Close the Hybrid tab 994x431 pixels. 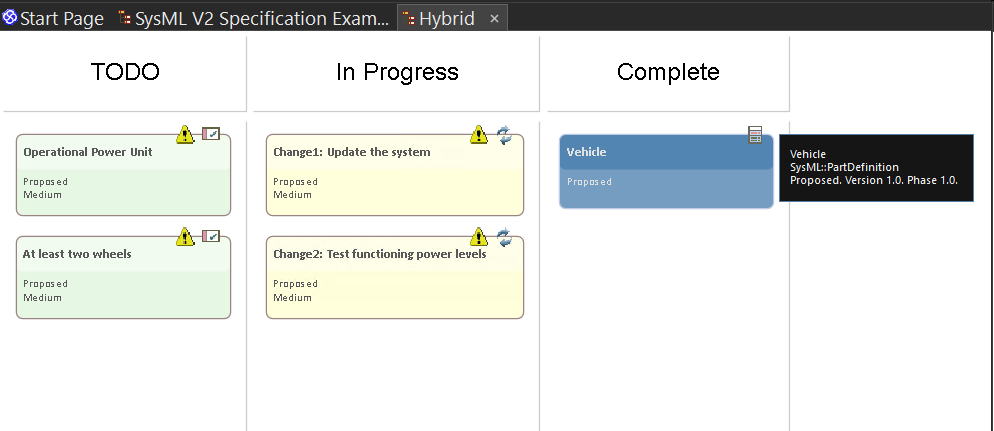(494, 19)
